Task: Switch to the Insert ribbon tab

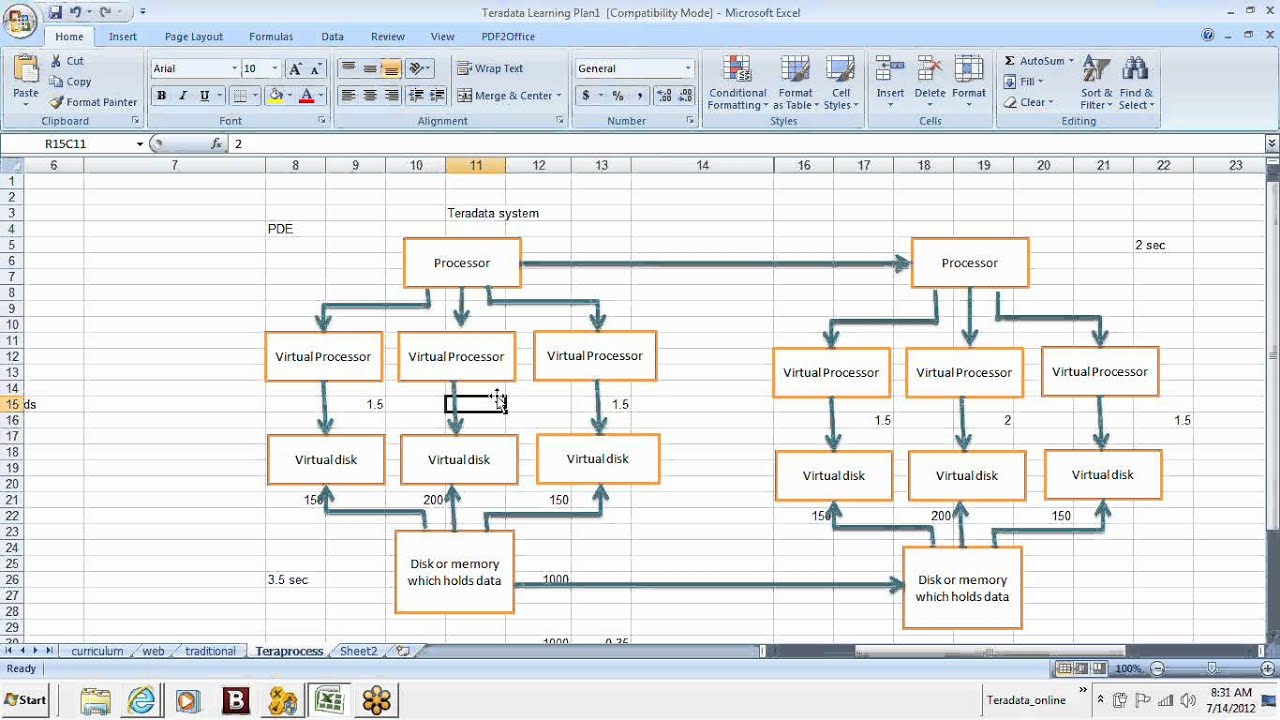Action: [123, 37]
